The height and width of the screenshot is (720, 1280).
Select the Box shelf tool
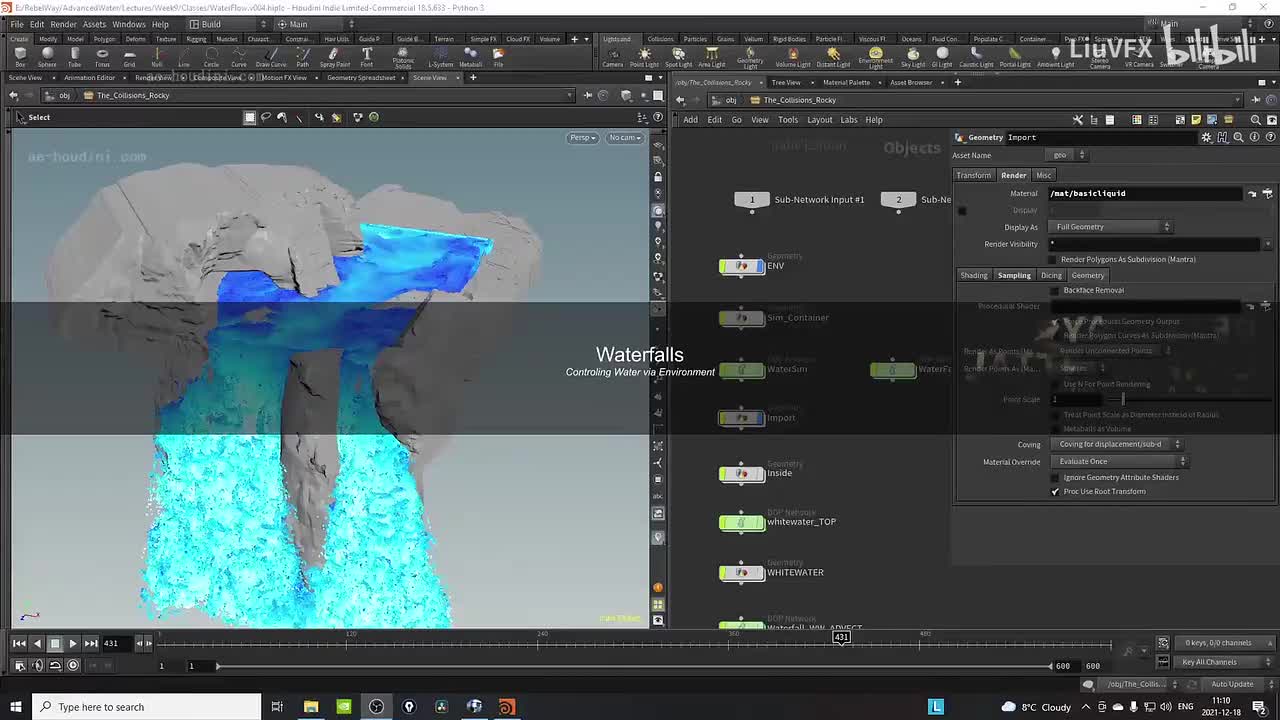(20, 57)
